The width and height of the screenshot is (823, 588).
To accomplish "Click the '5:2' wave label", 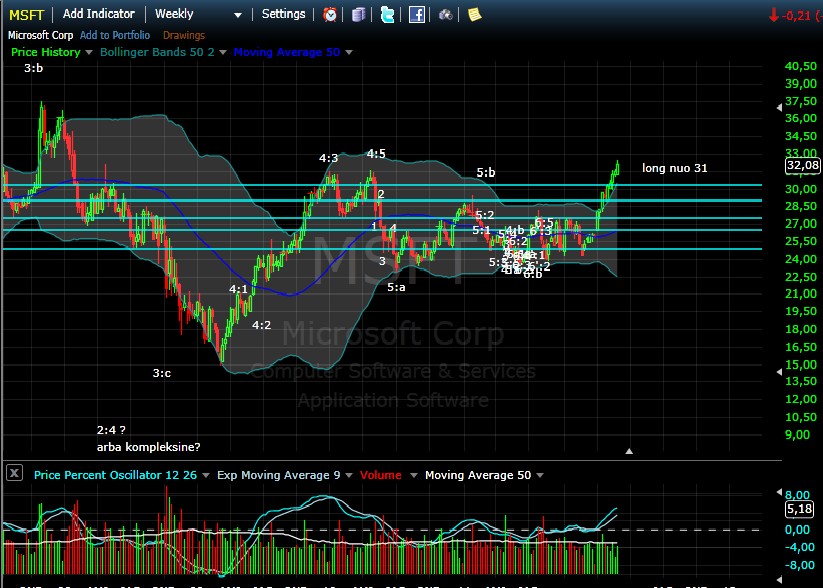I will click(484, 215).
